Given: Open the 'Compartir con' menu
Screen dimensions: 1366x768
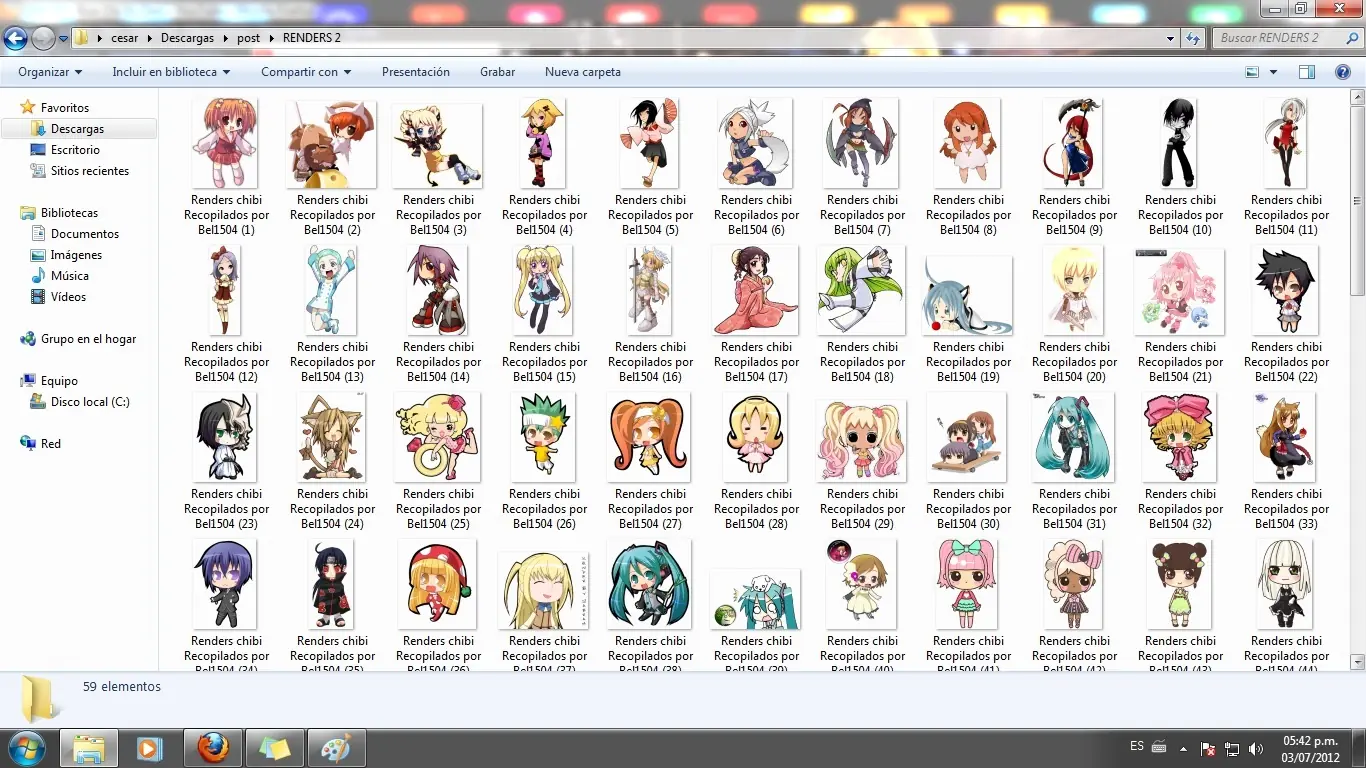Looking at the screenshot, I should [x=306, y=72].
